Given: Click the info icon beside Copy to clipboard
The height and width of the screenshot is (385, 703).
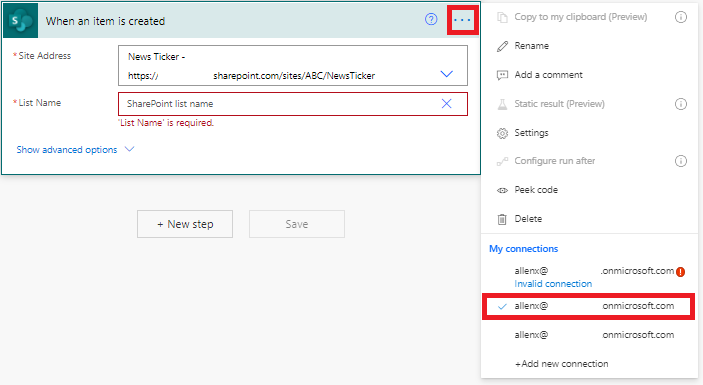Looking at the screenshot, I should coord(681,17).
